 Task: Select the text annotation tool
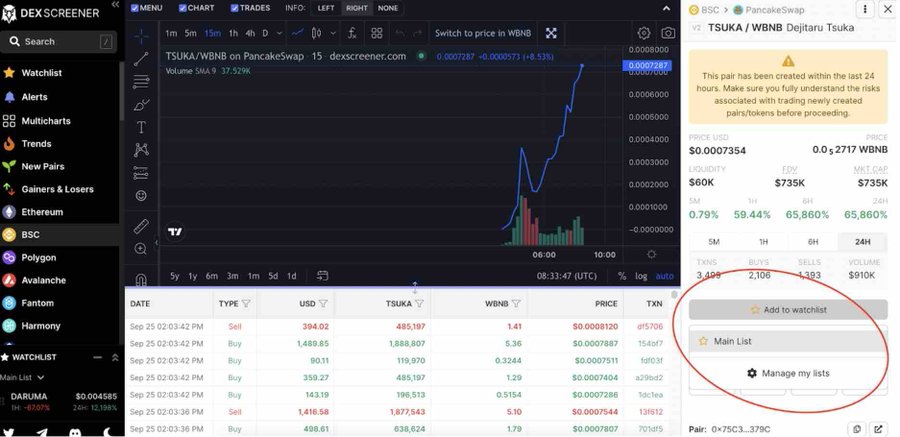point(141,127)
